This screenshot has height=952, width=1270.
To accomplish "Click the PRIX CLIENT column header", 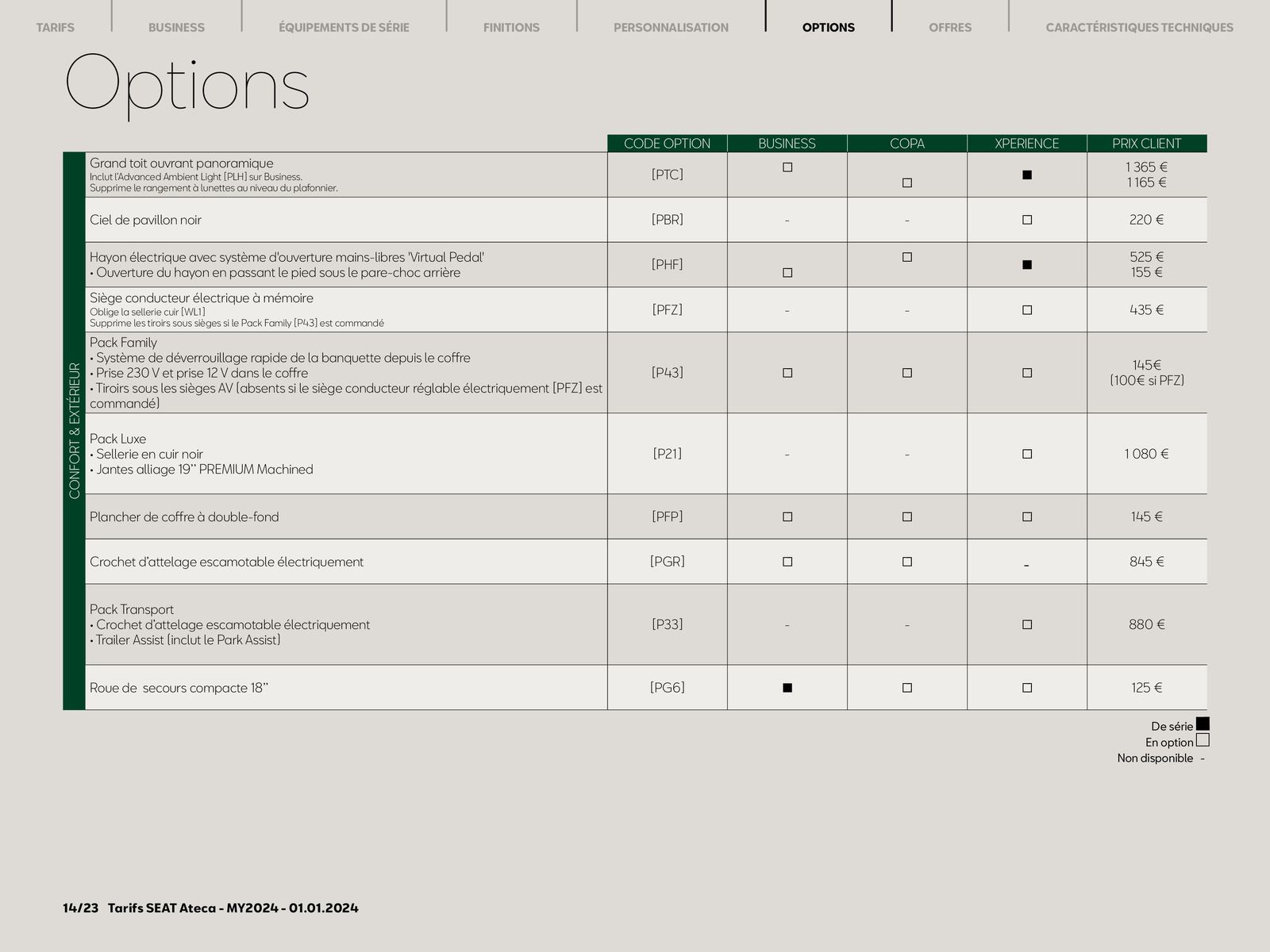I will [1147, 144].
